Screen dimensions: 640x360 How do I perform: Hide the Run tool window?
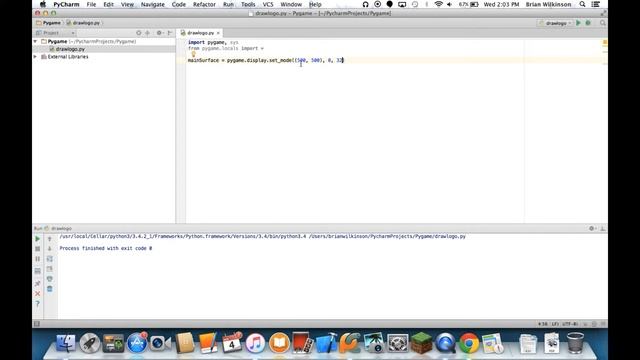602,229
